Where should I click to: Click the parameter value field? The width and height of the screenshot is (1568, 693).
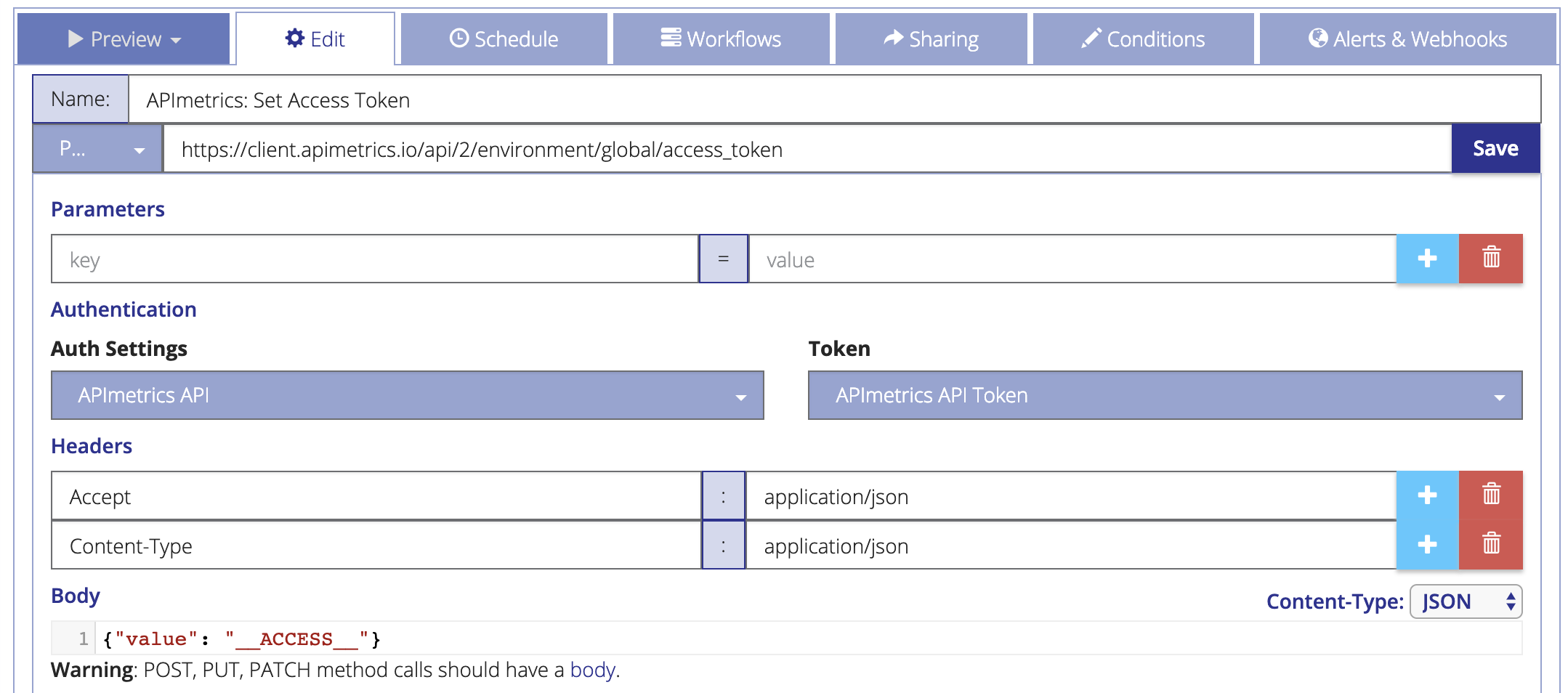click(x=1072, y=259)
